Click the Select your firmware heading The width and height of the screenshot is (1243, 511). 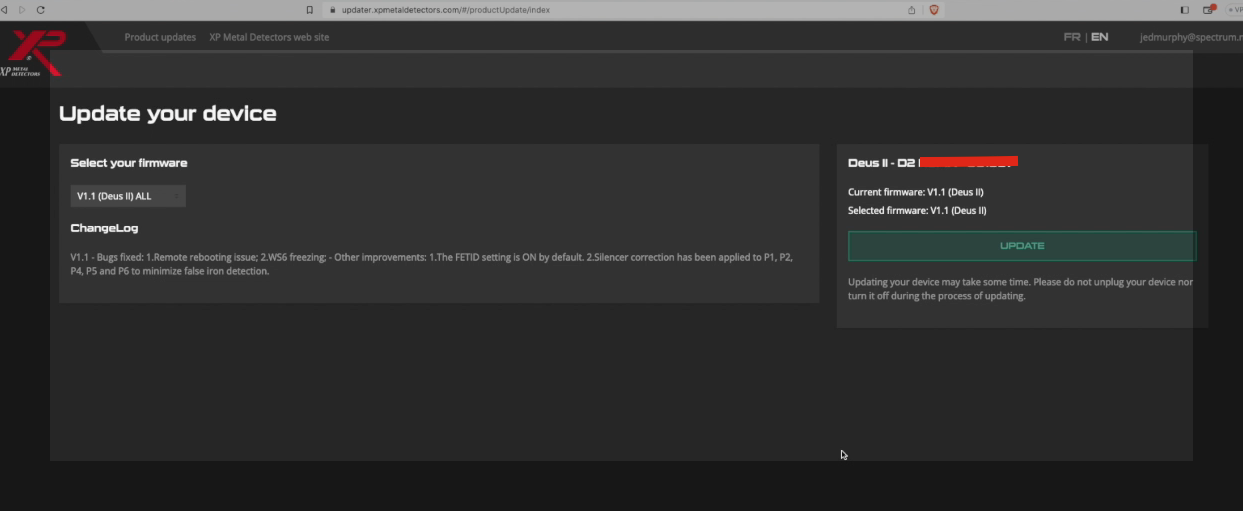click(129, 163)
